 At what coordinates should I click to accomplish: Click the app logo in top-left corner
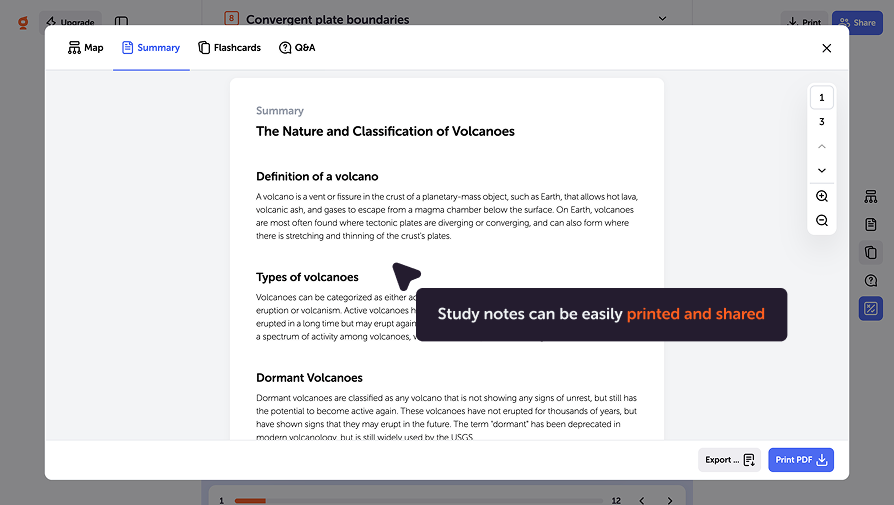[x=23, y=23]
